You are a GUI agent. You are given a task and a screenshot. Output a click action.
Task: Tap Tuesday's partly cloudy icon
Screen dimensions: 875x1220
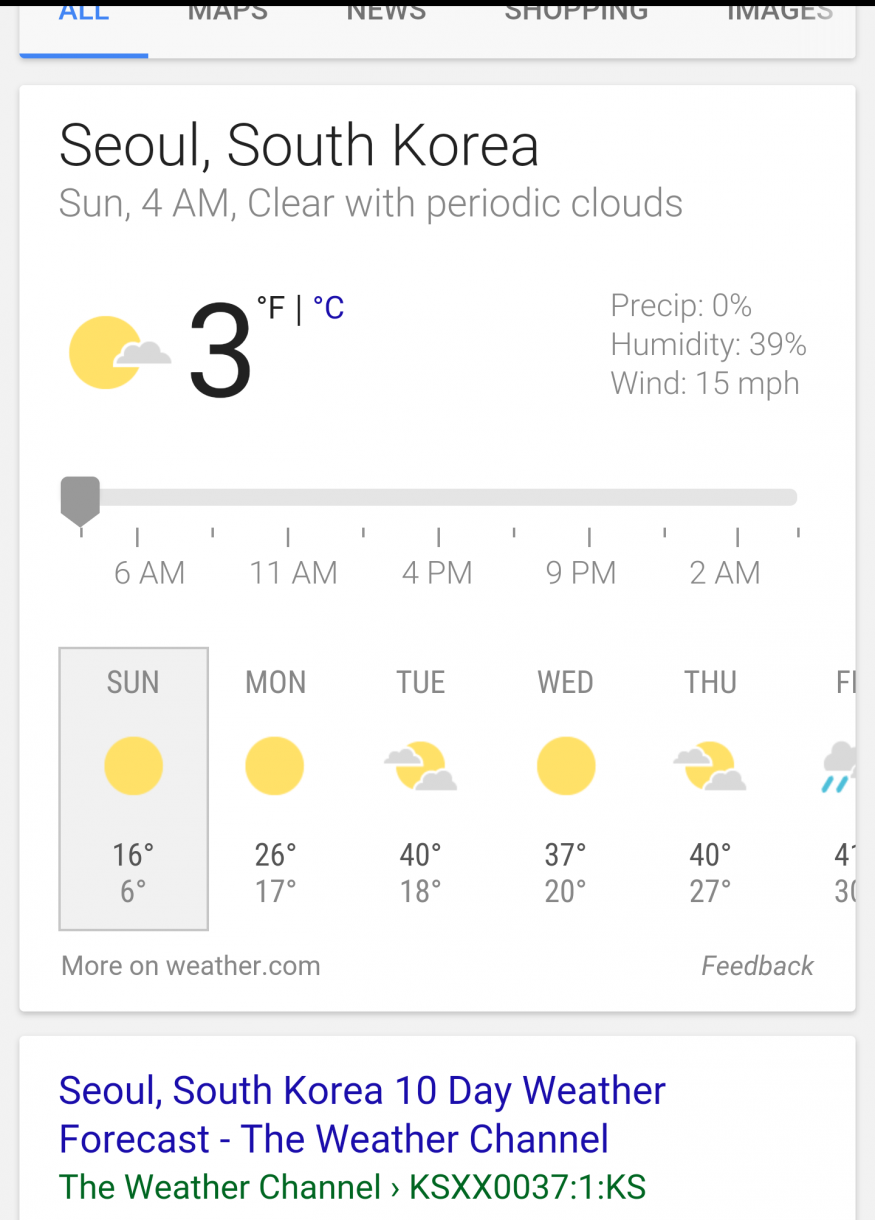coord(421,766)
